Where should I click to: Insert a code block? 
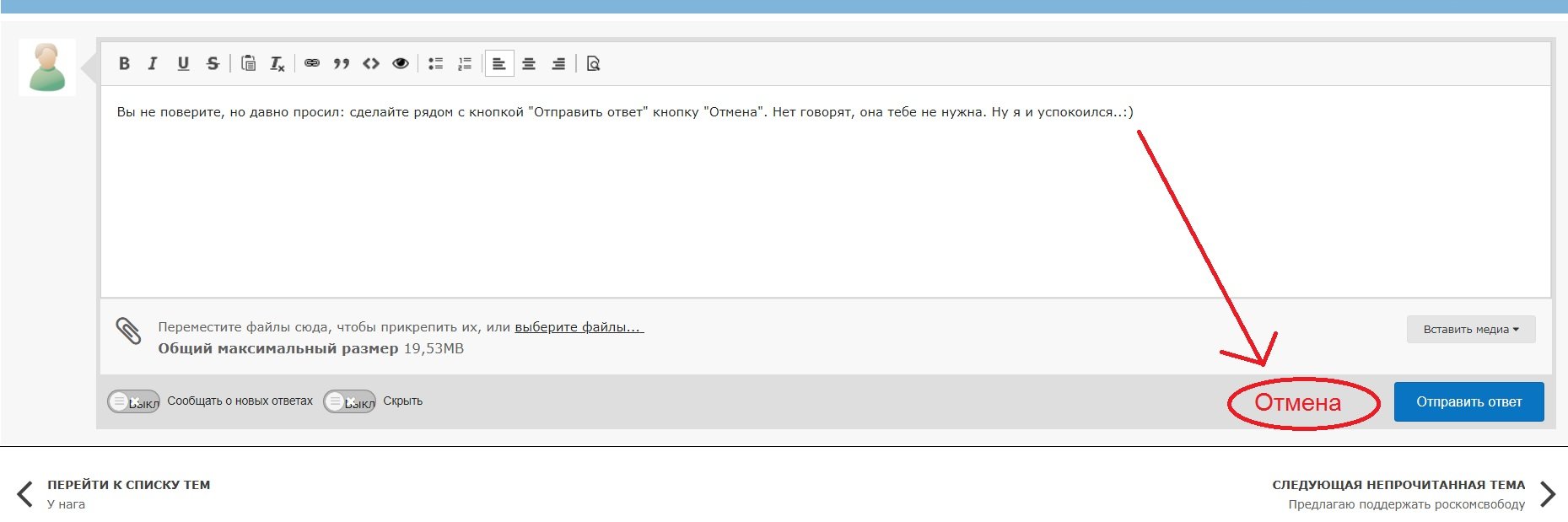(371, 63)
